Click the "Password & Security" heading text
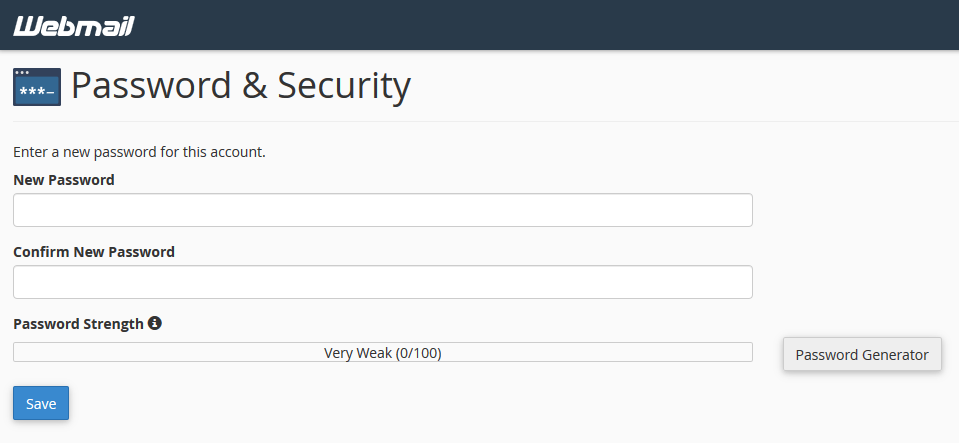 [241, 86]
